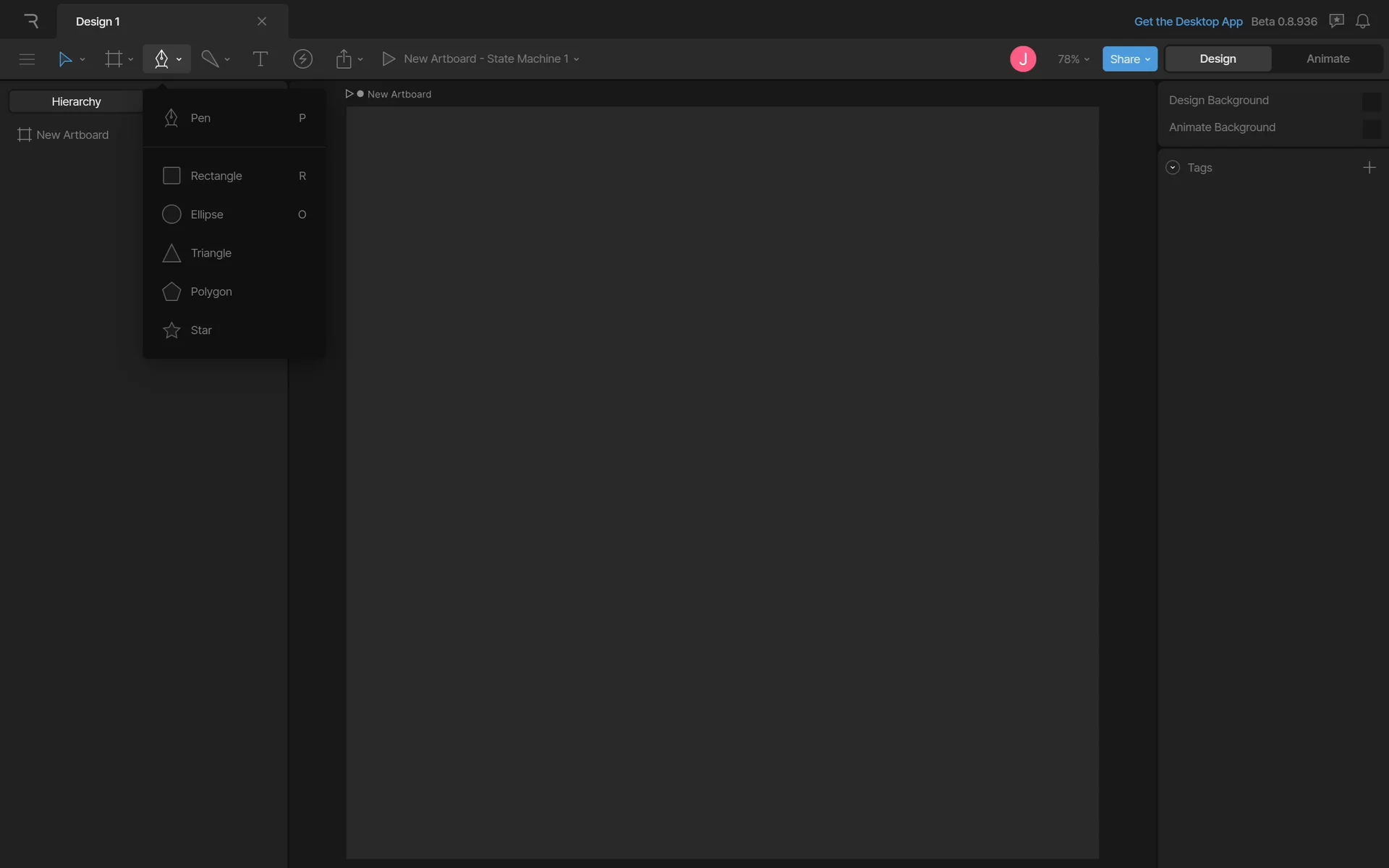Switch to Animate mode
Viewport: 1389px width, 868px height.
(x=1328, y=59)
